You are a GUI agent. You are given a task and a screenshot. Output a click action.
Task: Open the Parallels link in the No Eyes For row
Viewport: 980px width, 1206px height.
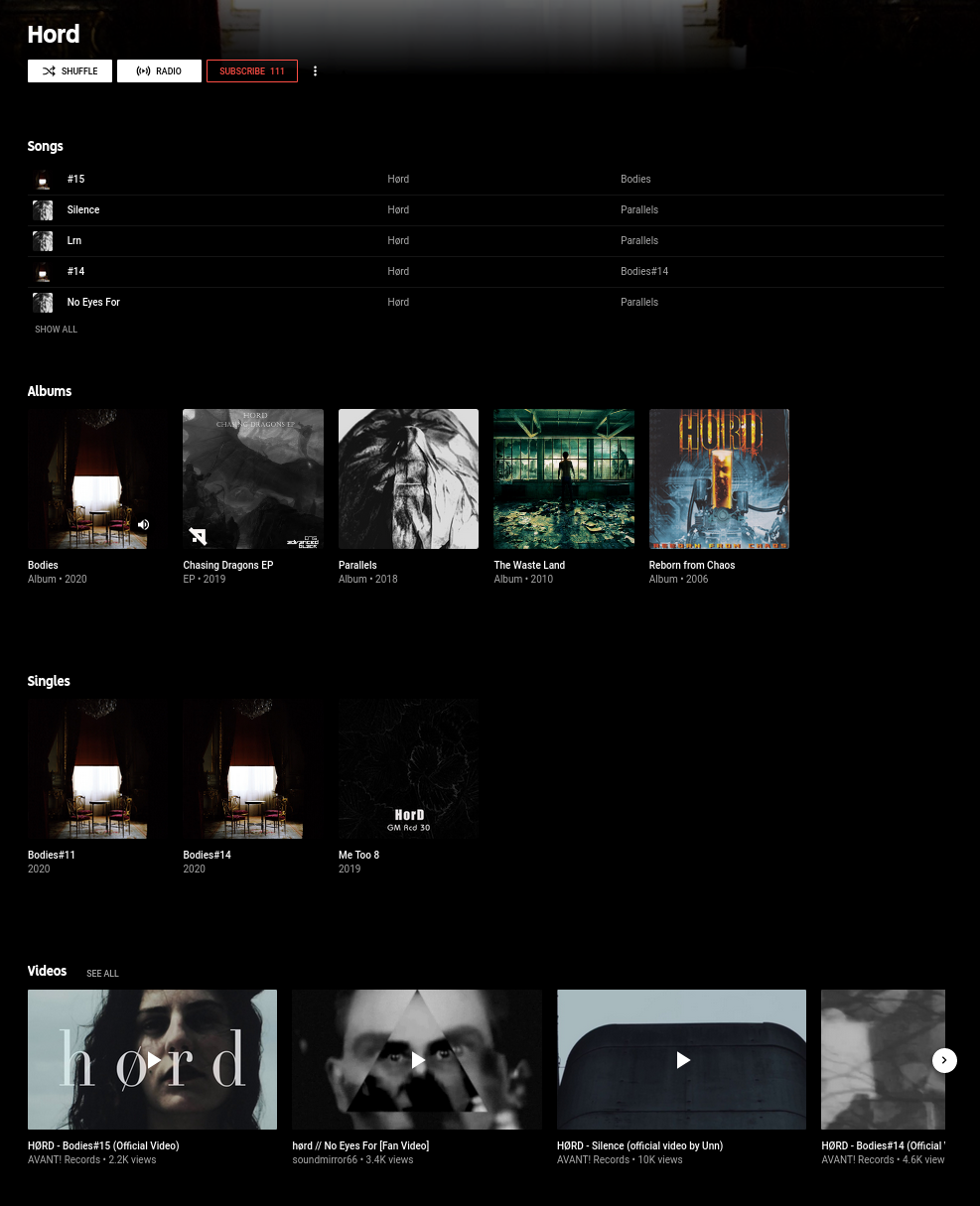(x=639, y=303)
